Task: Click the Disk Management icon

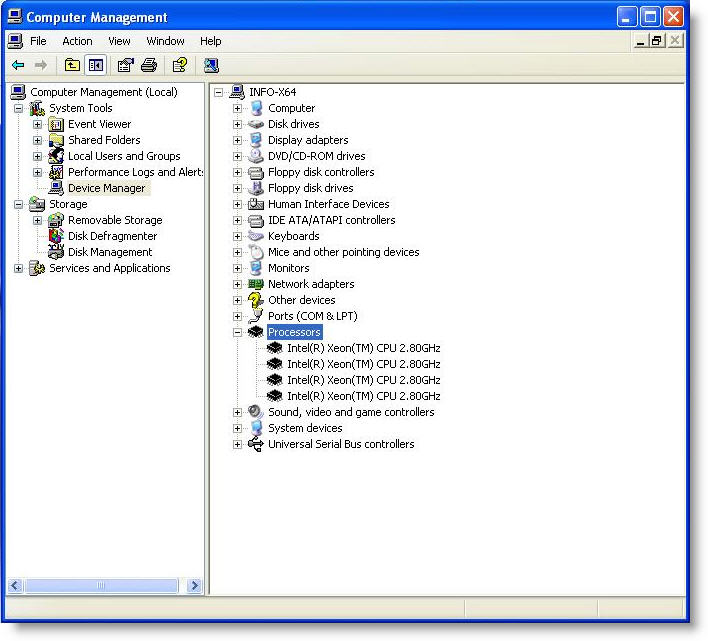Action: coord(56,252)
